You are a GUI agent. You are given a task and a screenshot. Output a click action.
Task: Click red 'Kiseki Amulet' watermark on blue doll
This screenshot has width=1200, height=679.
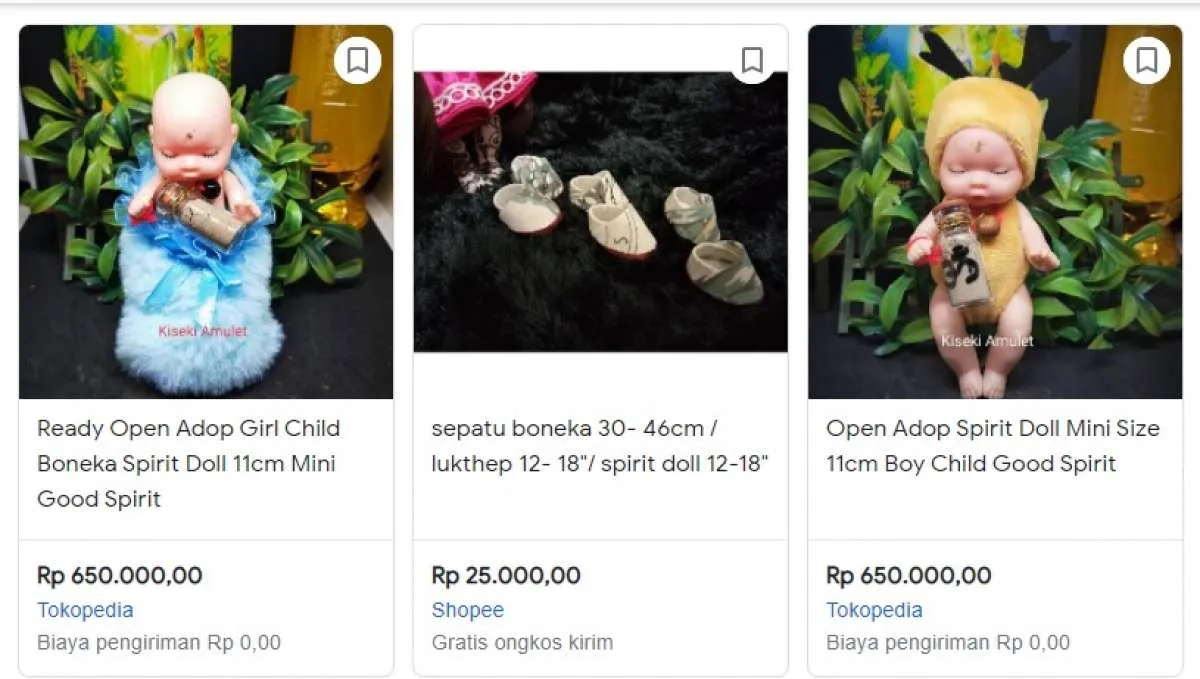(202, 331)
